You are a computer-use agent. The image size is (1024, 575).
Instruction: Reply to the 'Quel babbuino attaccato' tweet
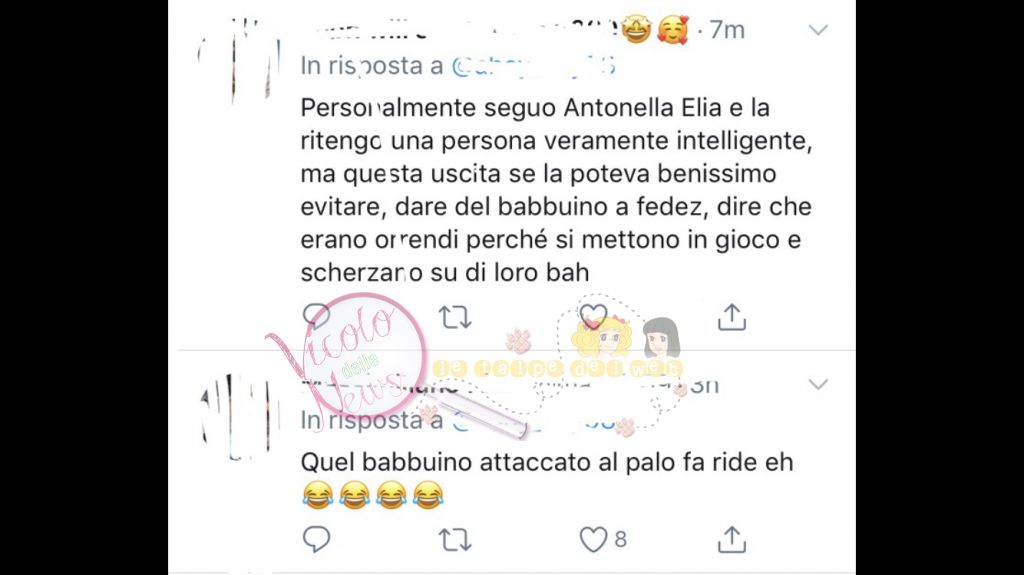(317, 540)
